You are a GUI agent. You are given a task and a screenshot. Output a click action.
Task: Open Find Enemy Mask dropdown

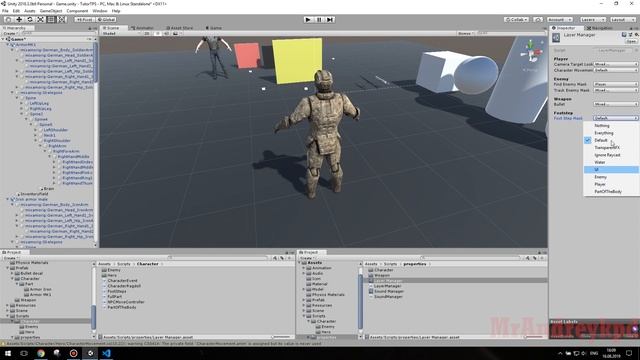tap(616, 84)
